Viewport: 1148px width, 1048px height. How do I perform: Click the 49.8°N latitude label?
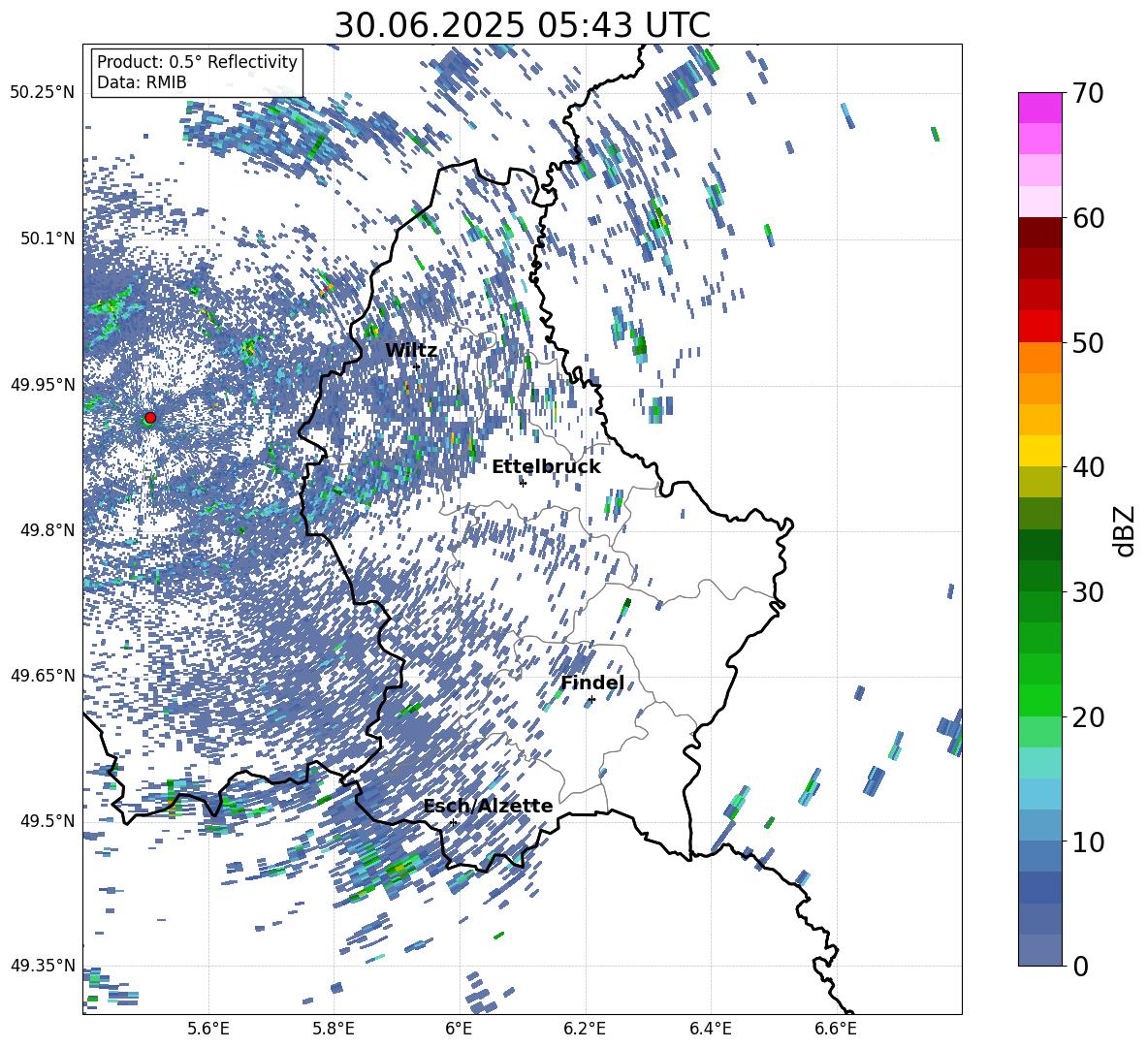47,530
